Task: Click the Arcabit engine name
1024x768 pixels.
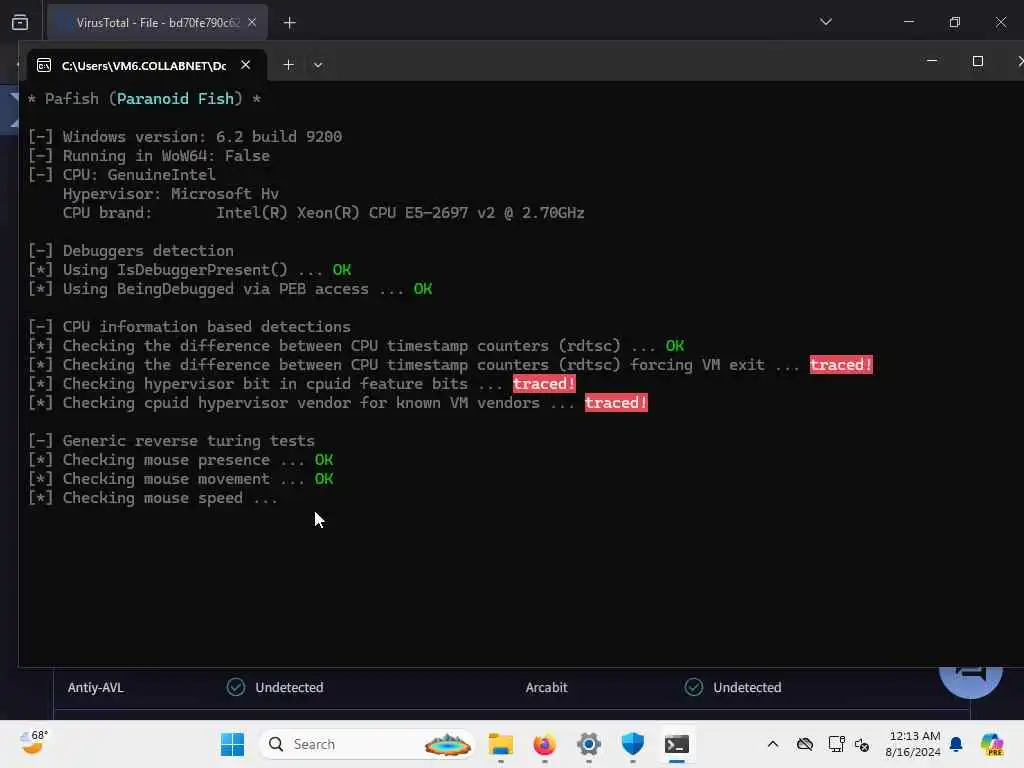Action: click(x=546, y=688)
